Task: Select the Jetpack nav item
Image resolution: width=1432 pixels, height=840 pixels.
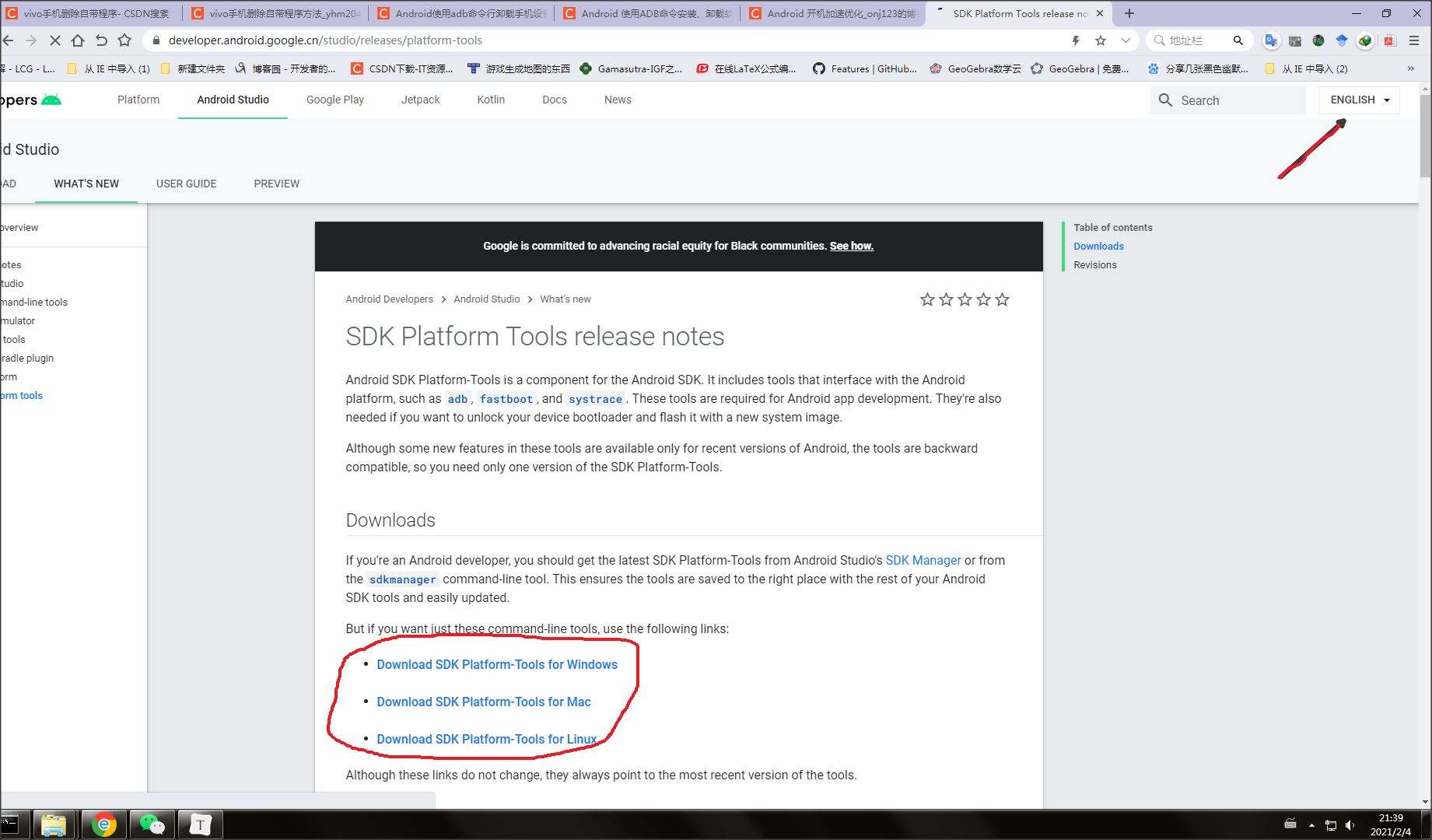Action: pos(421,100)
